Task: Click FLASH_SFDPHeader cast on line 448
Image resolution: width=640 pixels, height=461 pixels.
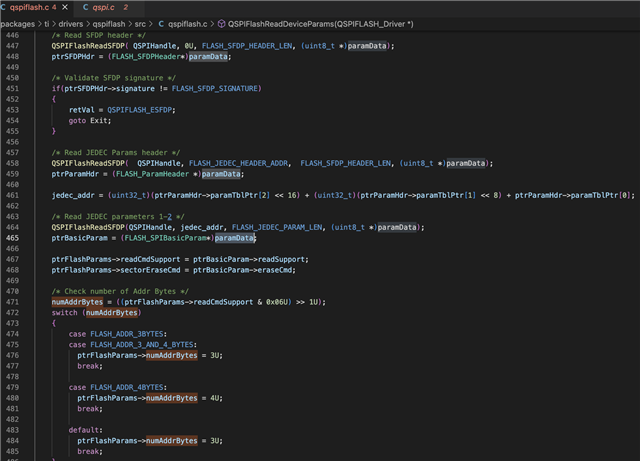Action: click(x=146, y=56)
